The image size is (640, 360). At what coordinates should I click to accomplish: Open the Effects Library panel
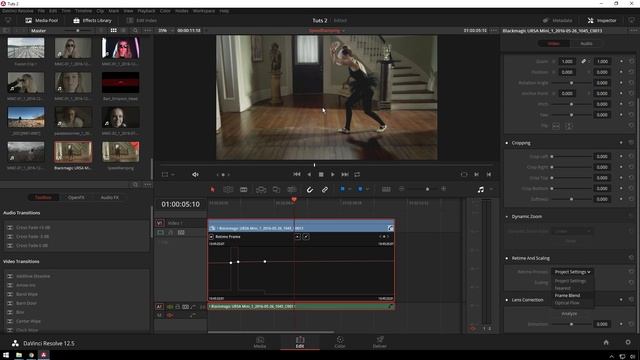93,20
